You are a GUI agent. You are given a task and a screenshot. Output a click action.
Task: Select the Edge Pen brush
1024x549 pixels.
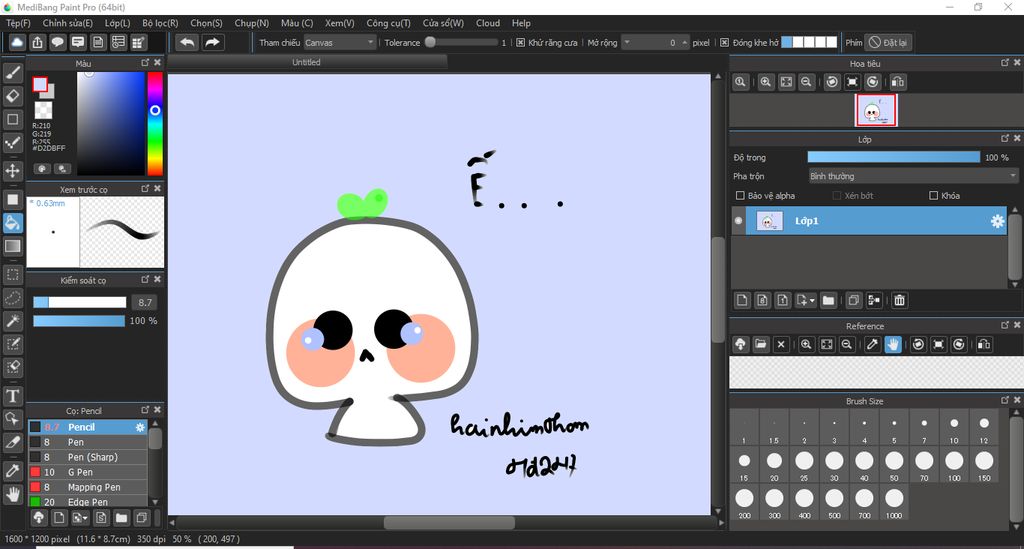tap(88, 501)
